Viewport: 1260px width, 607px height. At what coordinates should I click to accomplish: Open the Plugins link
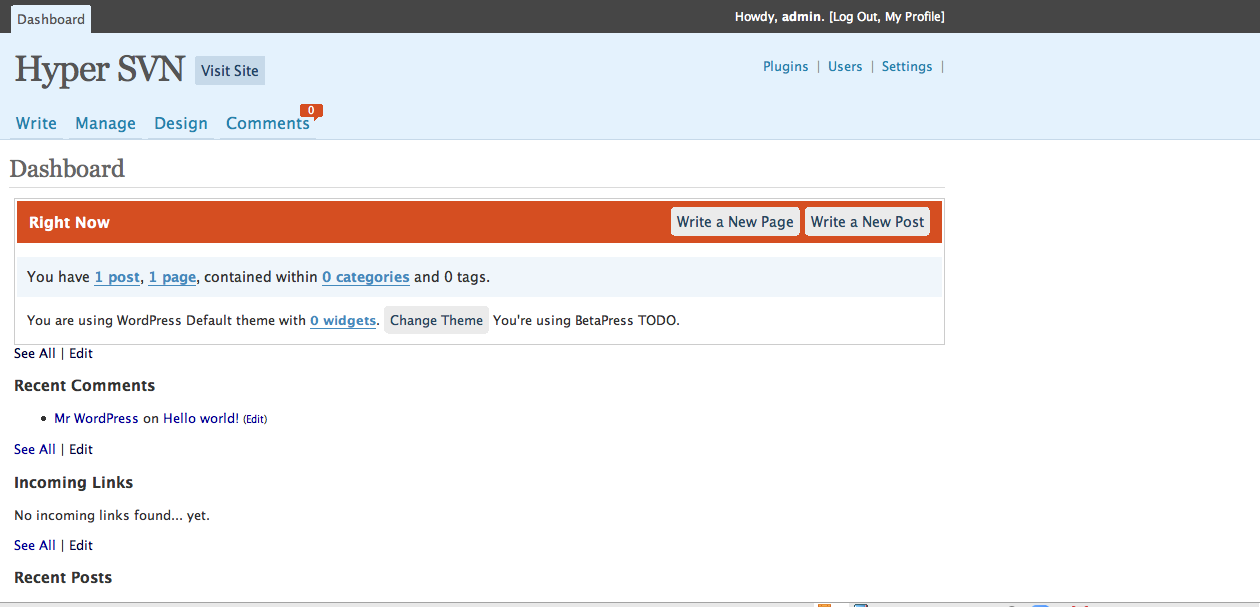click(x=785, y=66)
